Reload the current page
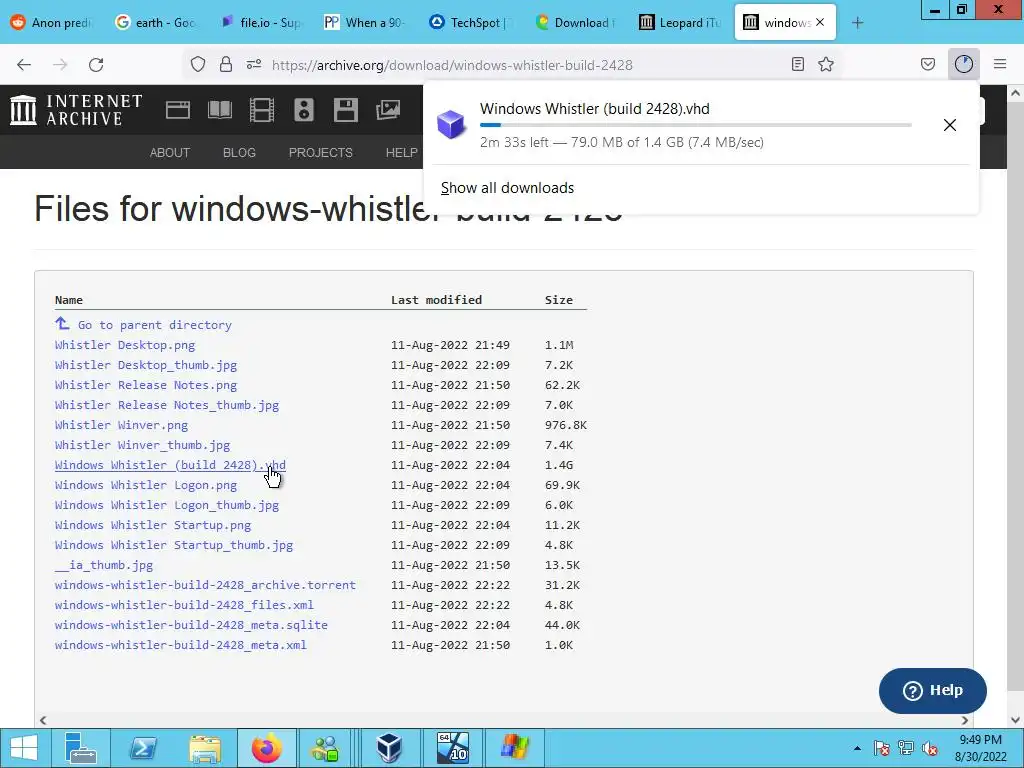Image resolution: width=1024 pixels, height=768 pixels. click(x=96, y=65)
